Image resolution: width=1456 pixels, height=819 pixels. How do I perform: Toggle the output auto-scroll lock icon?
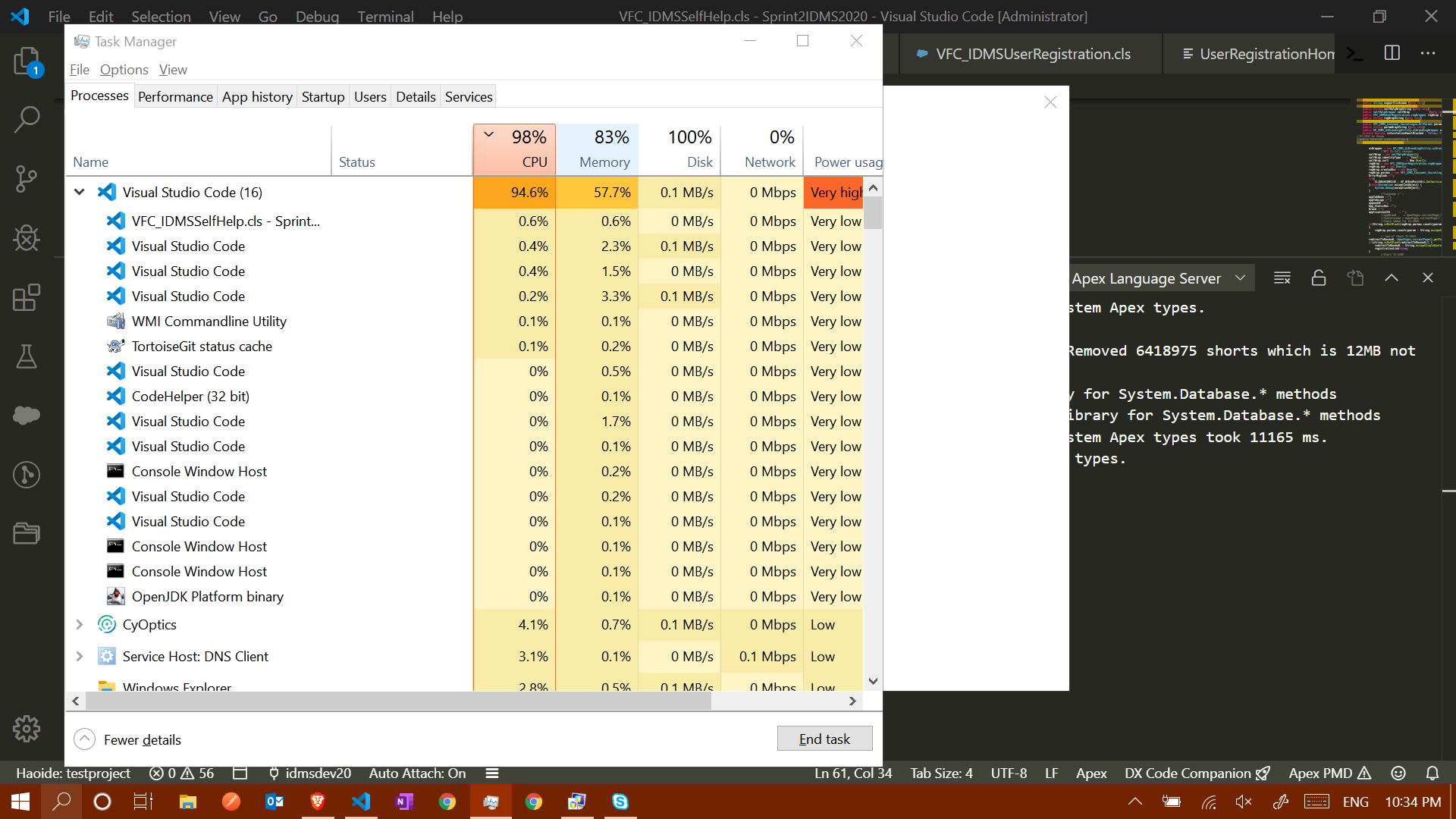1319,278
